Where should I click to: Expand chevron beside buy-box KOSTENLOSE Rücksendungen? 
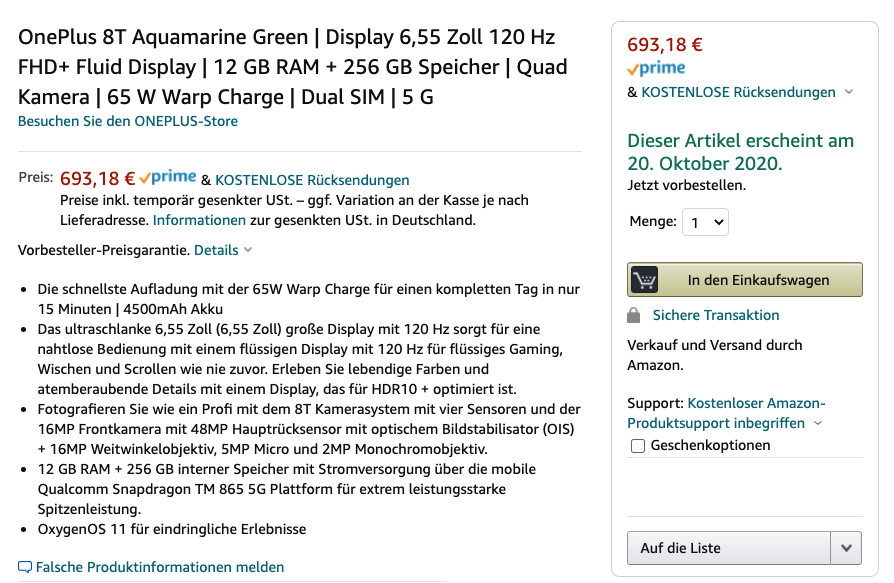849,92
